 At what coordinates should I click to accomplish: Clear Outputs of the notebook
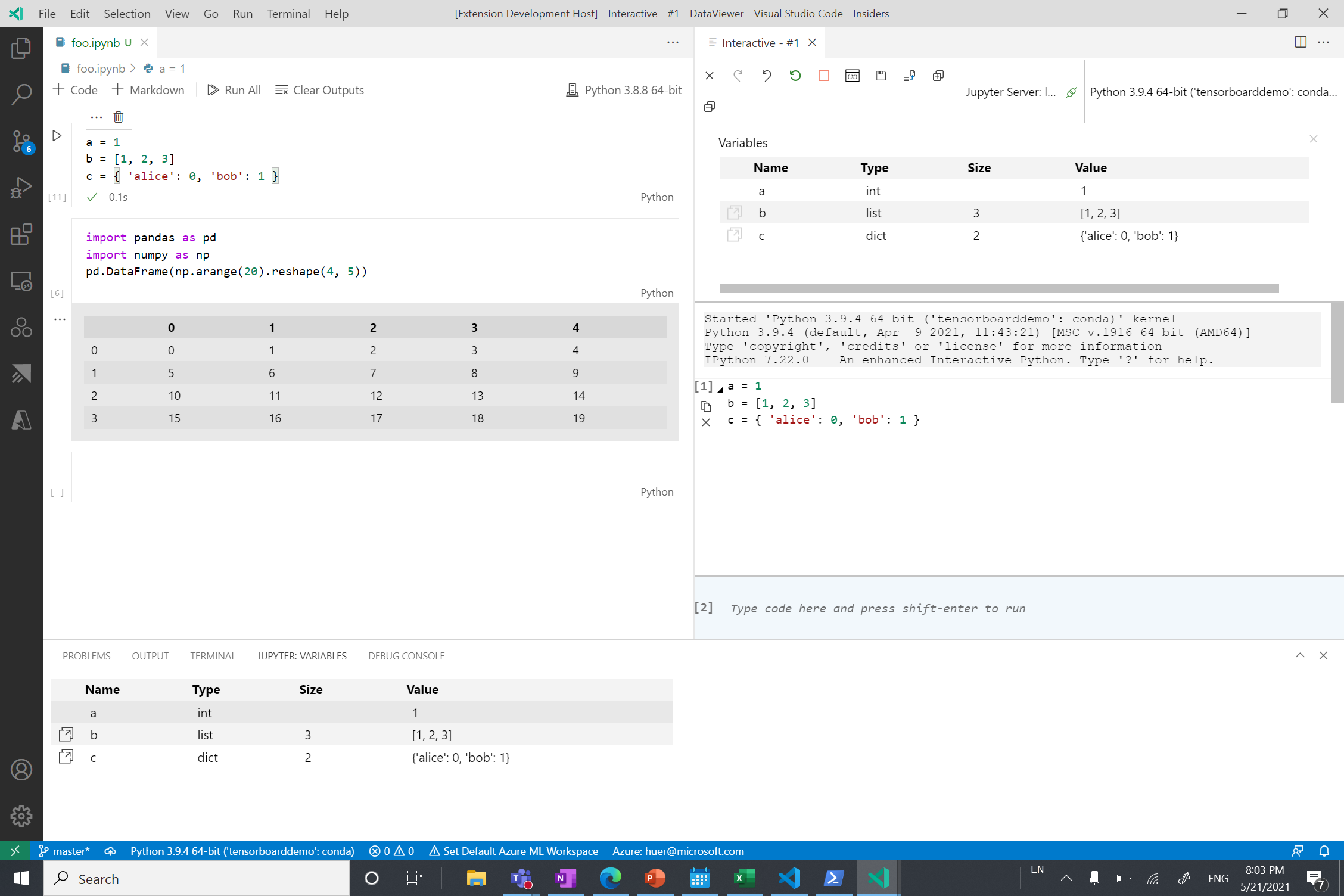pyautogui.click(x=319, y=90)
